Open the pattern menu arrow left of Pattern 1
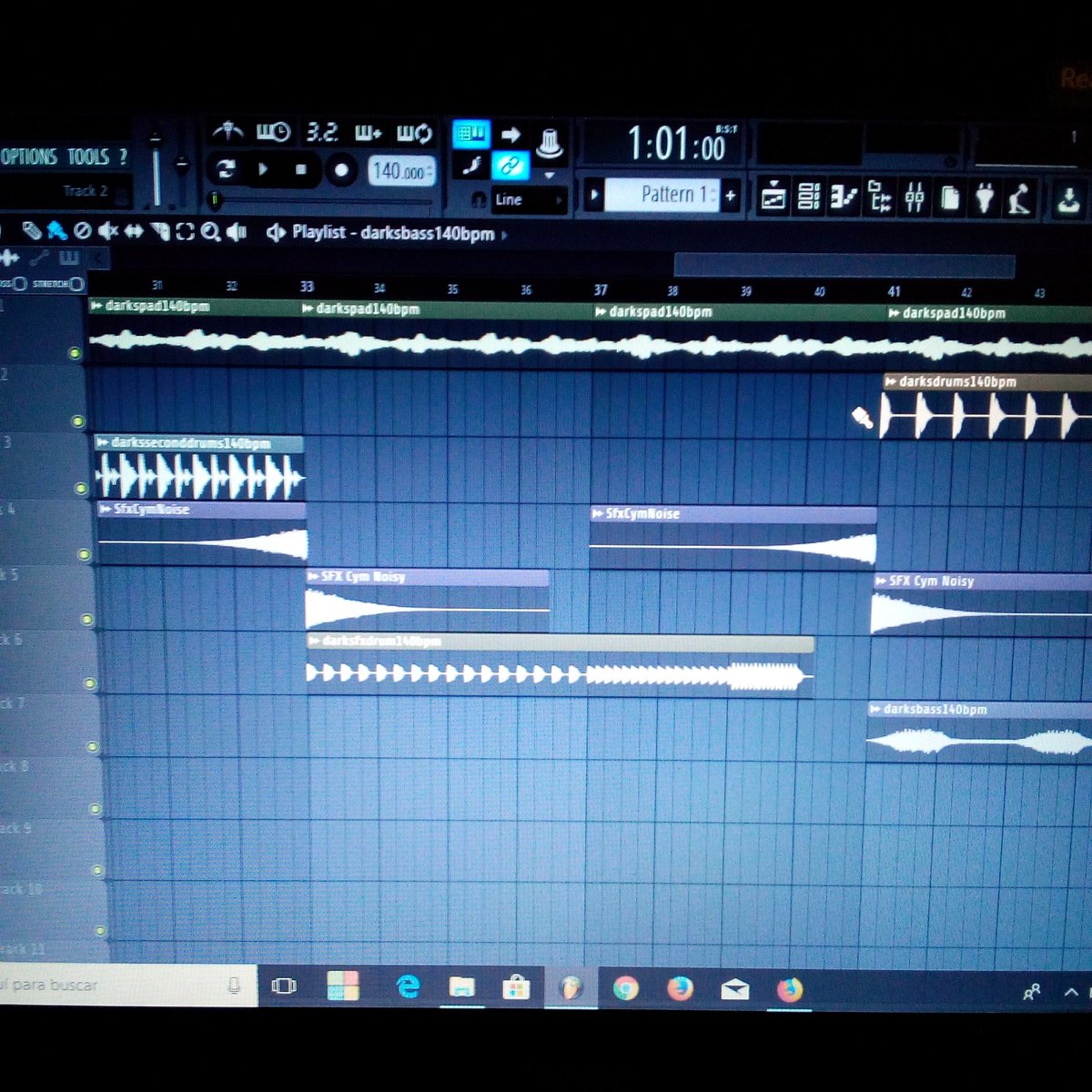 point(594,195)
